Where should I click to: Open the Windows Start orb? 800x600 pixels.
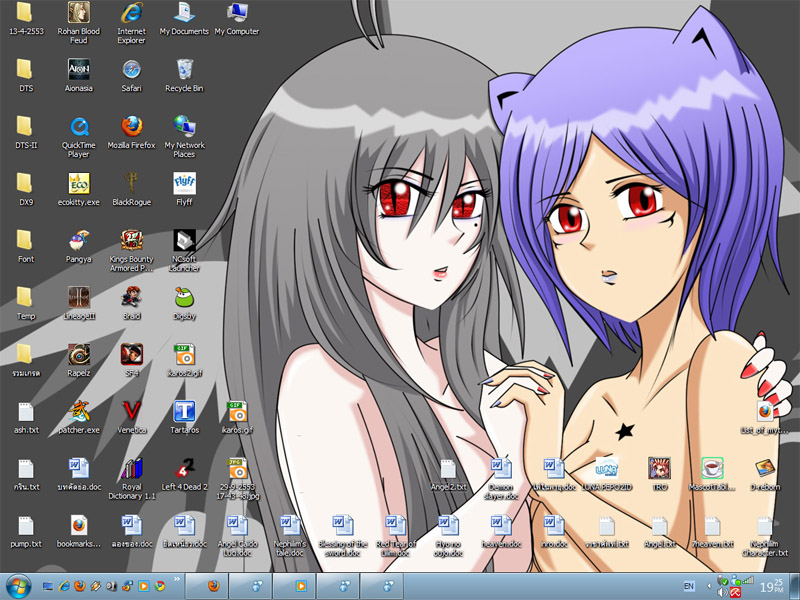(x=18, y=586)
